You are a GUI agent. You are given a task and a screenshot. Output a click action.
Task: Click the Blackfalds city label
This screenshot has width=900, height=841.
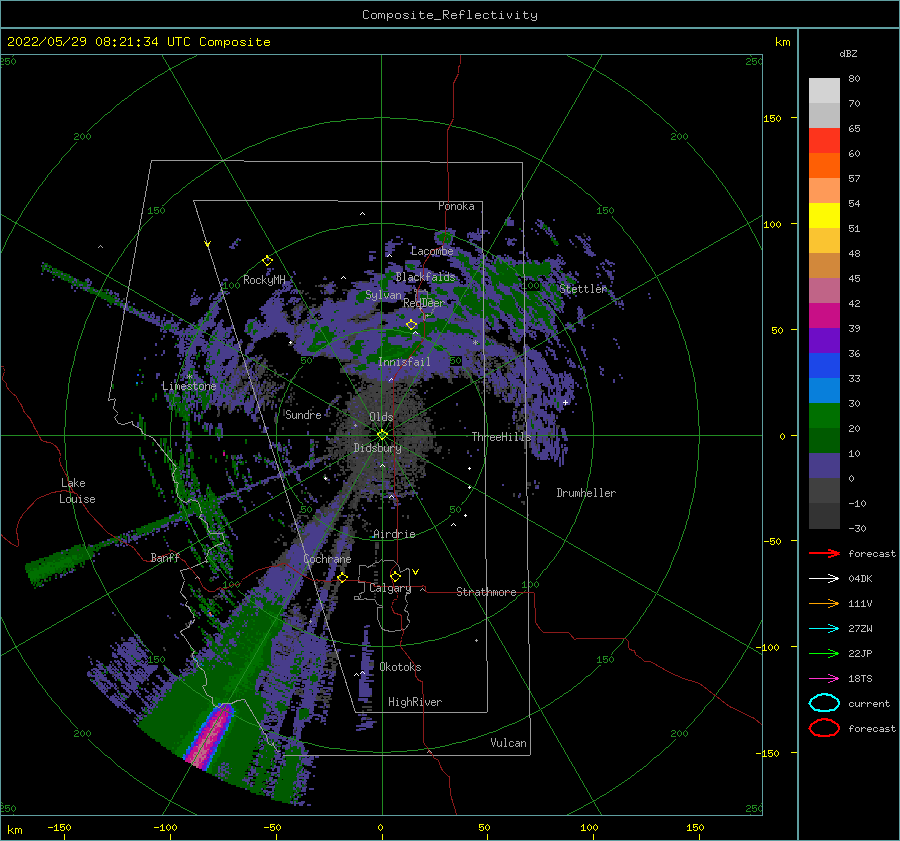click(425, 277)
